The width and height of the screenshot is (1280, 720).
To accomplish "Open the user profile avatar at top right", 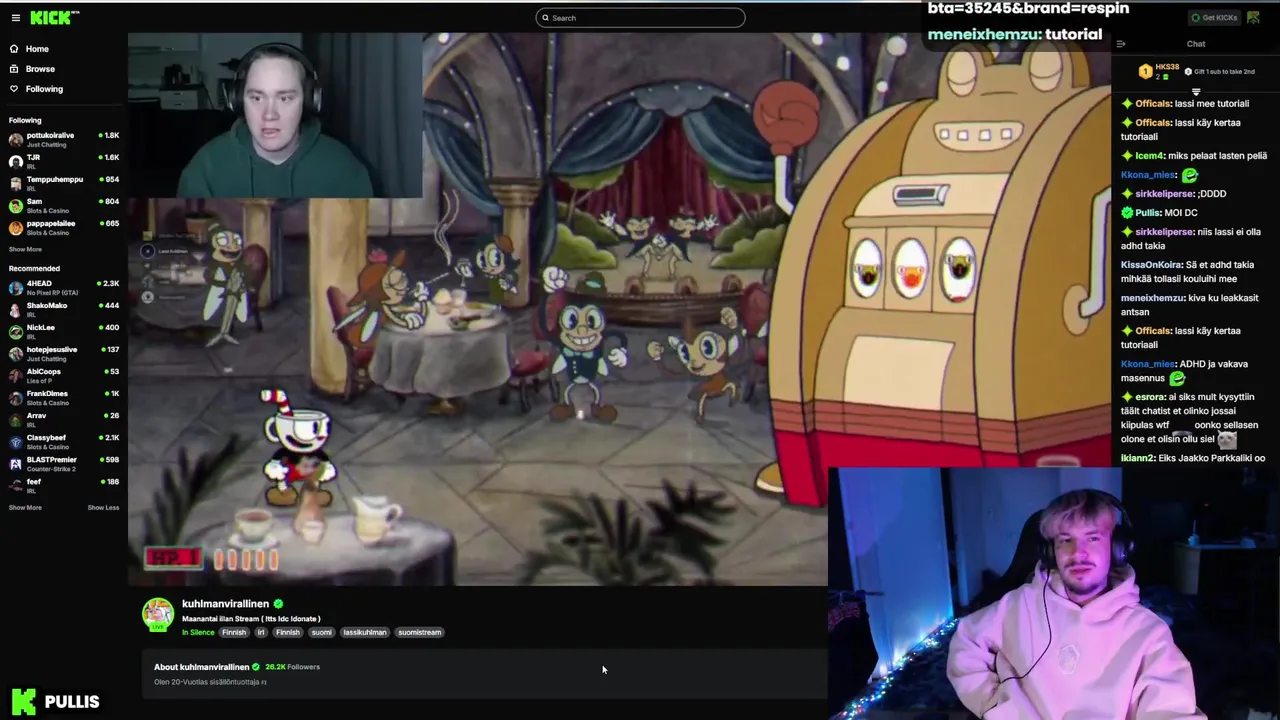I will tap(1253, 18).
